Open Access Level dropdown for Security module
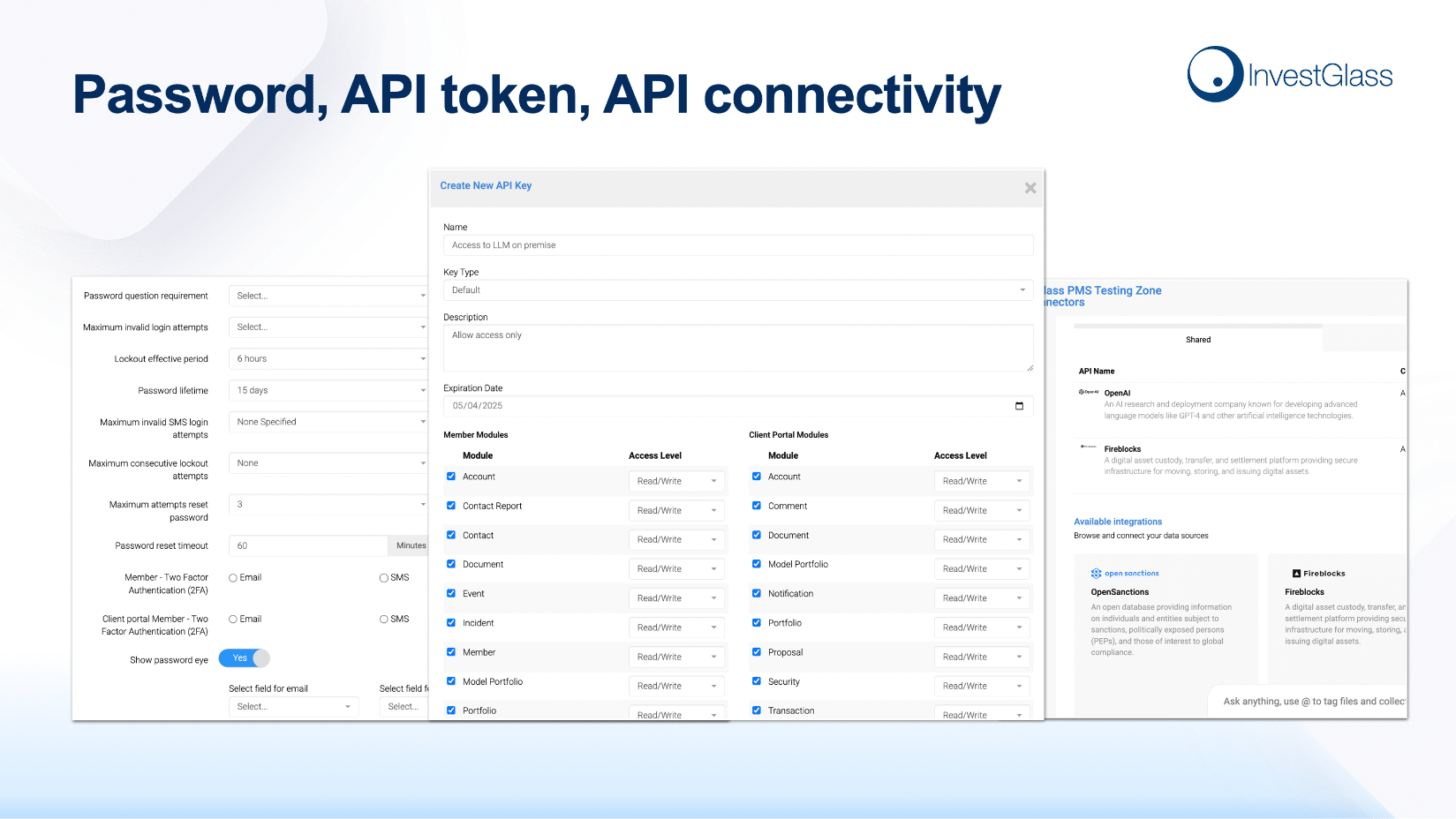The height and width of the screenshot is (819, 1456). point(982,686)
